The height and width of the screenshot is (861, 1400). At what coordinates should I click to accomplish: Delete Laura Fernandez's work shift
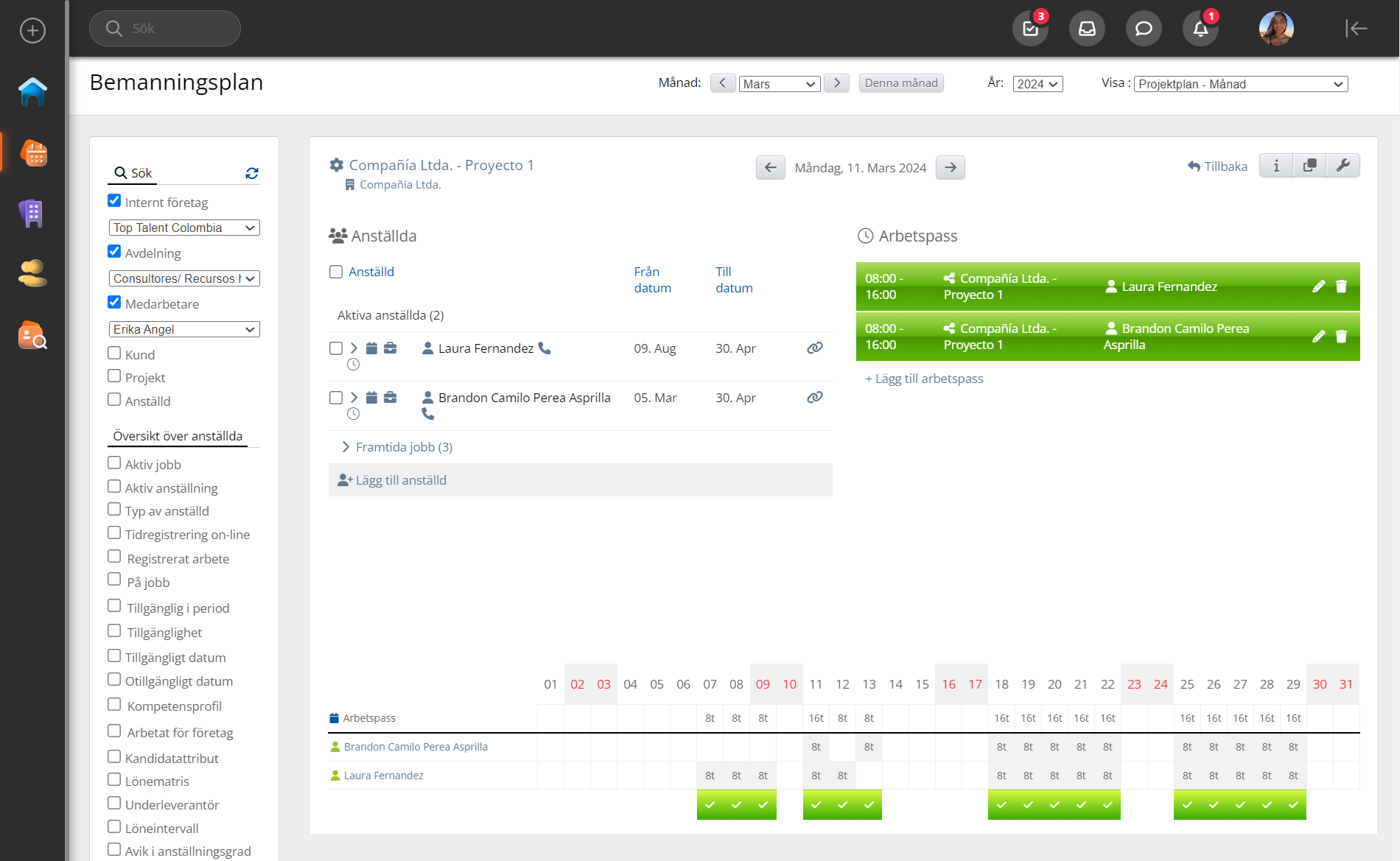(x=1341, y=287)
